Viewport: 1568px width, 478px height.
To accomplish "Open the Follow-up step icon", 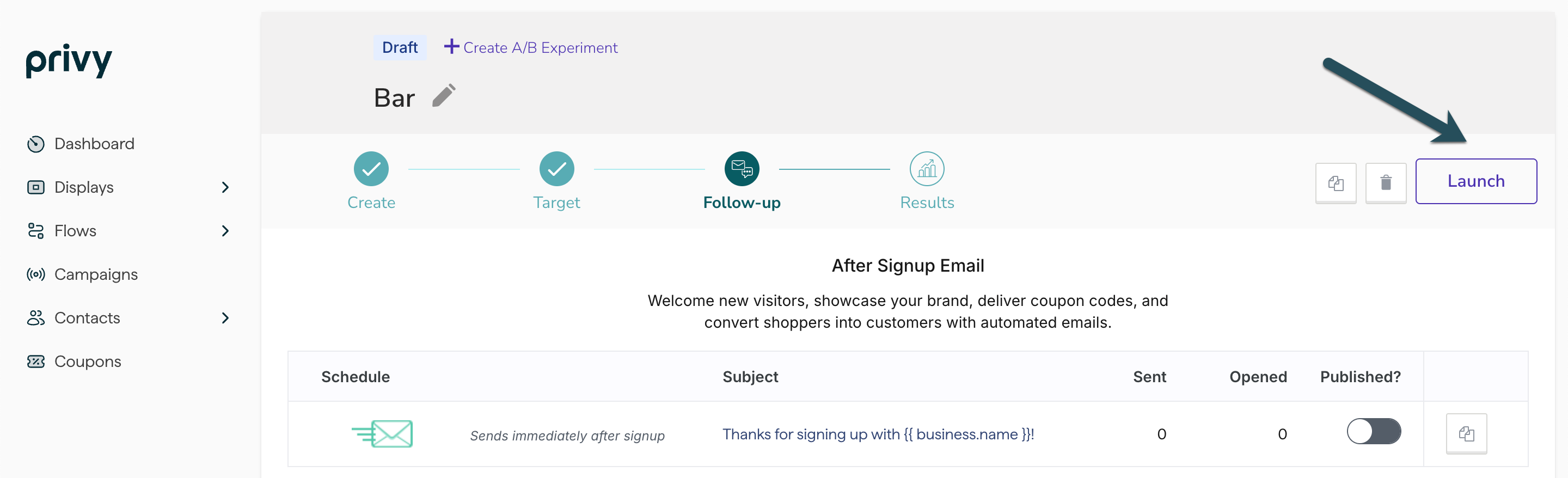I will click(742, 169).
